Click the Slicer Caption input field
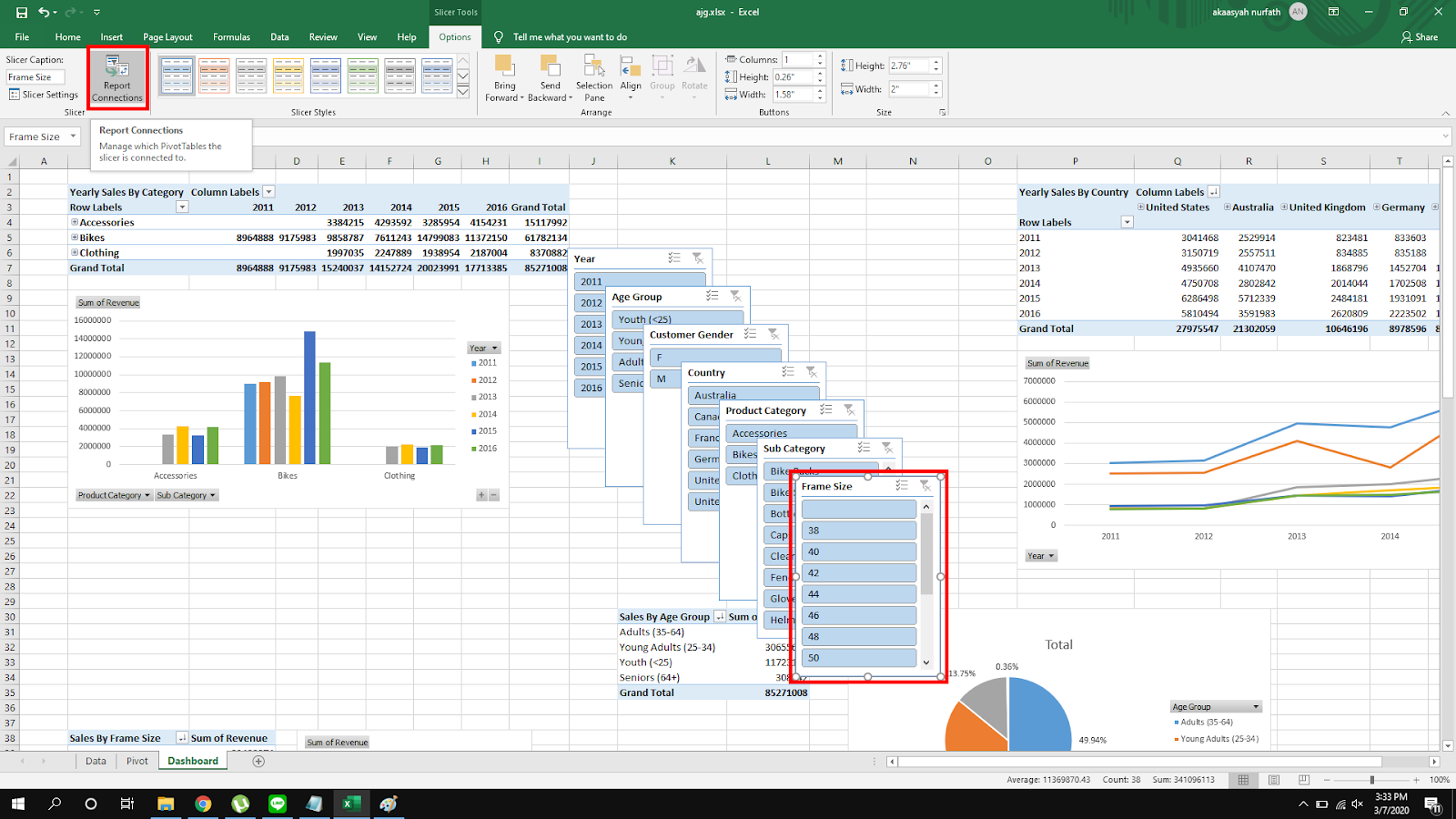Viewport: 1456px width, 819px height. 35,77
